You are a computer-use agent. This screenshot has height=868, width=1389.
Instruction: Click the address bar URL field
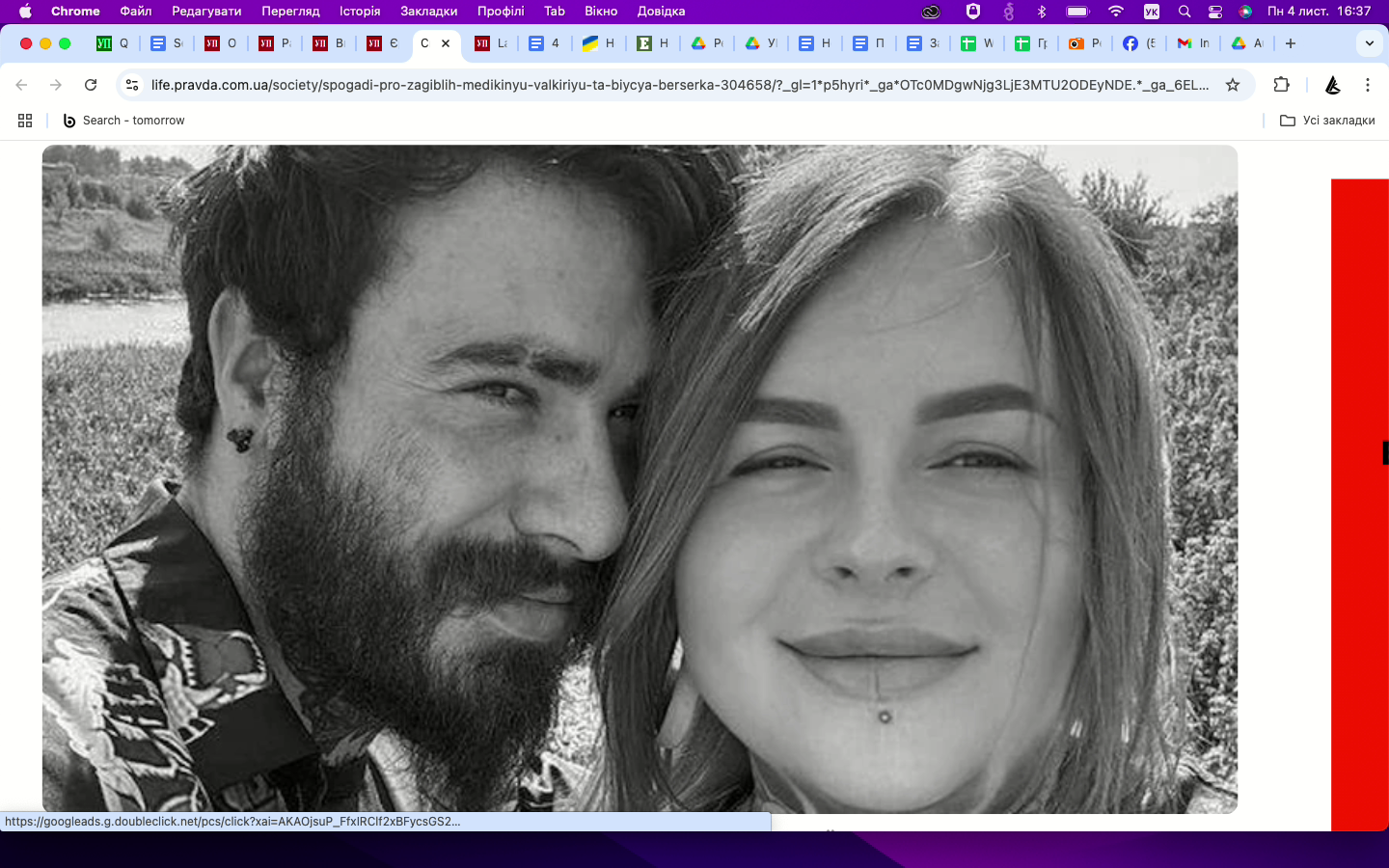(x=675, y=85)
